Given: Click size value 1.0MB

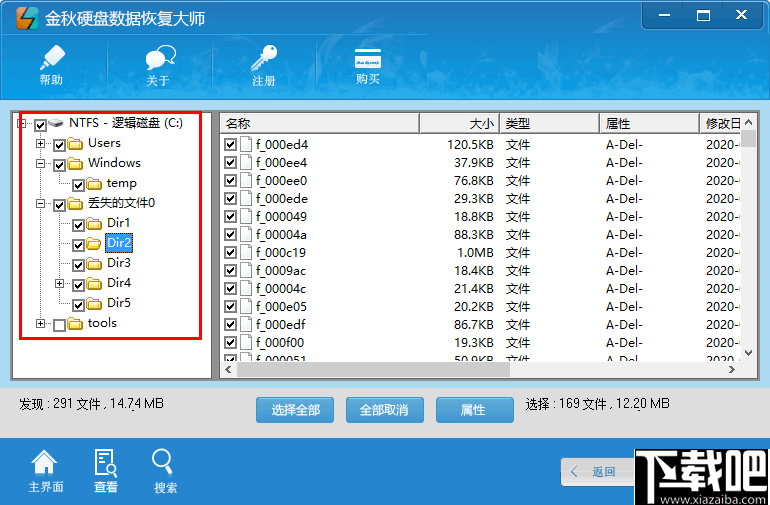Looking at the screenshot, I should pyautogui.click(x=475, y=253).
